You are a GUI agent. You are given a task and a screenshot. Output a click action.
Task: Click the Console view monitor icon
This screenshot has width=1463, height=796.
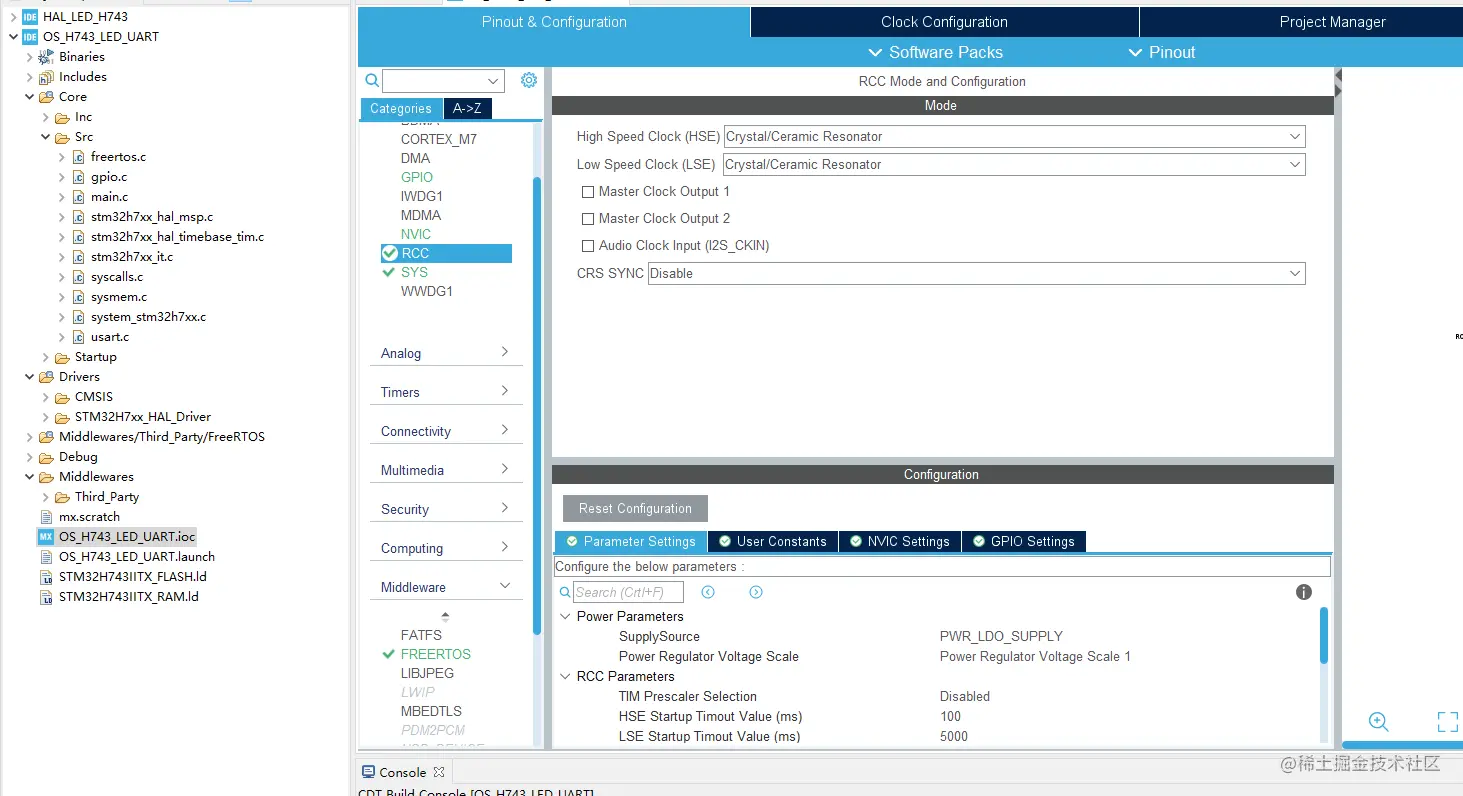[368, 772]
